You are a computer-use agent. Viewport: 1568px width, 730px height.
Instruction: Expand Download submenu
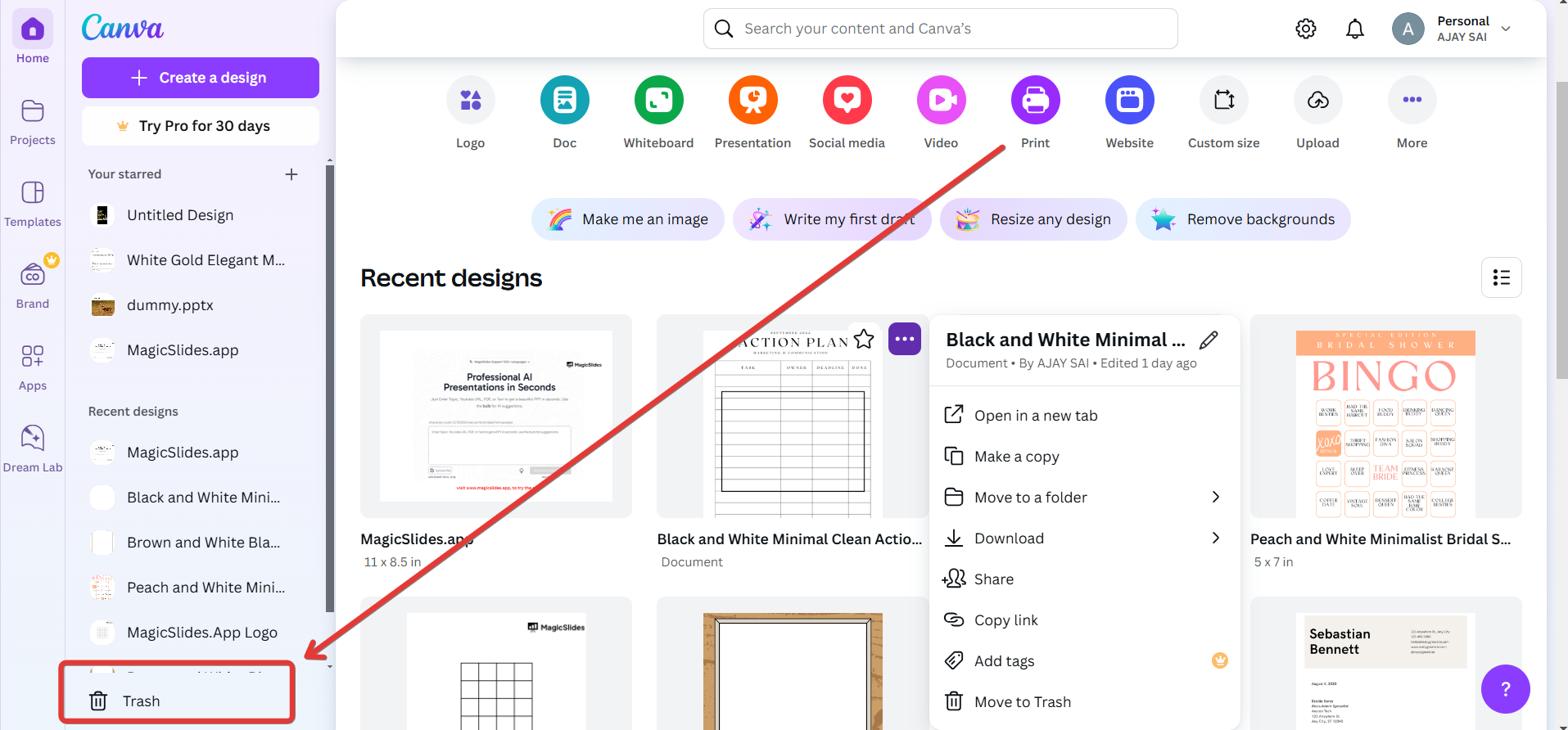pos(1216,538)
